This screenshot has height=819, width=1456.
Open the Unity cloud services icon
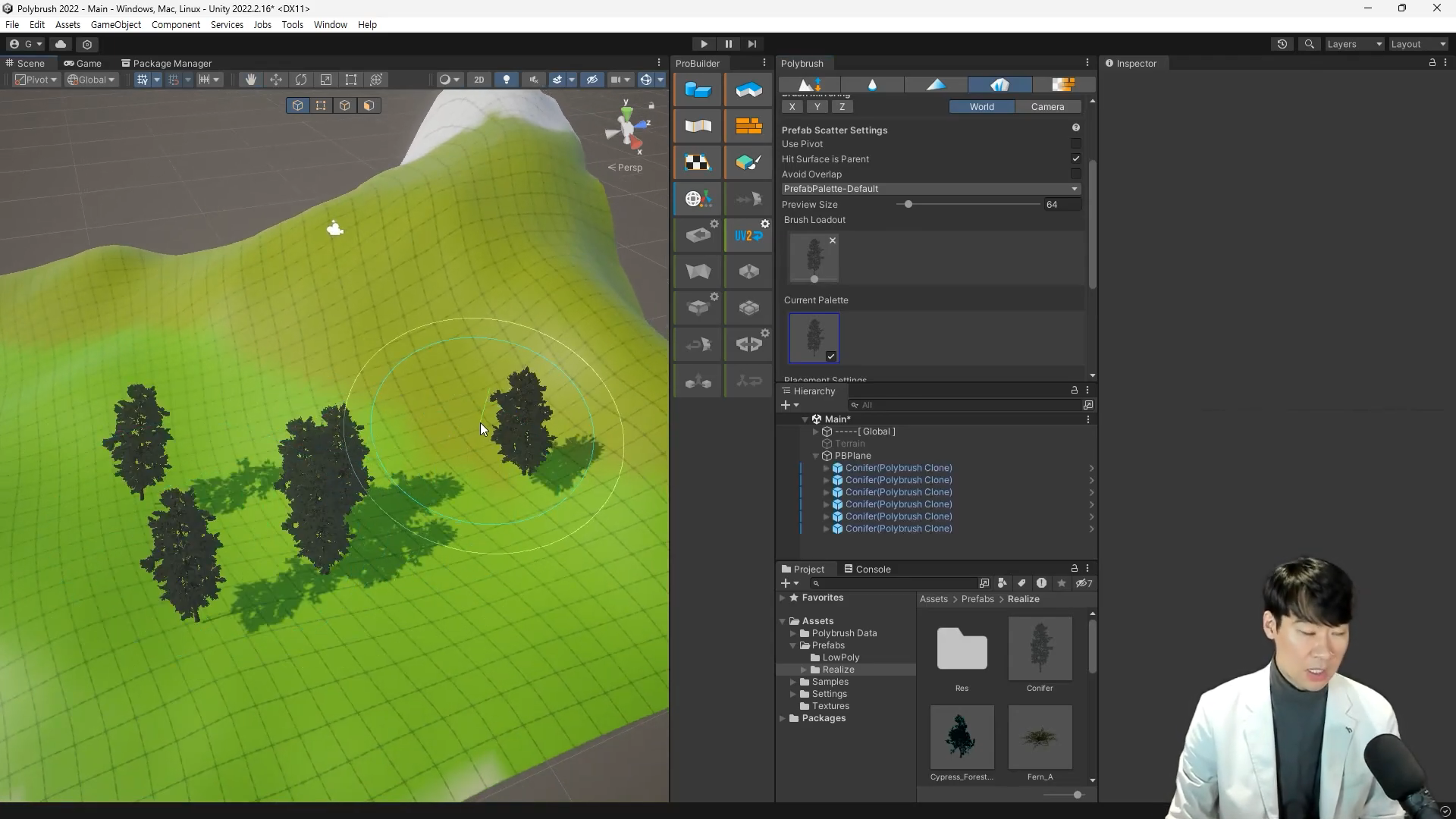click(x=61, y=44)
